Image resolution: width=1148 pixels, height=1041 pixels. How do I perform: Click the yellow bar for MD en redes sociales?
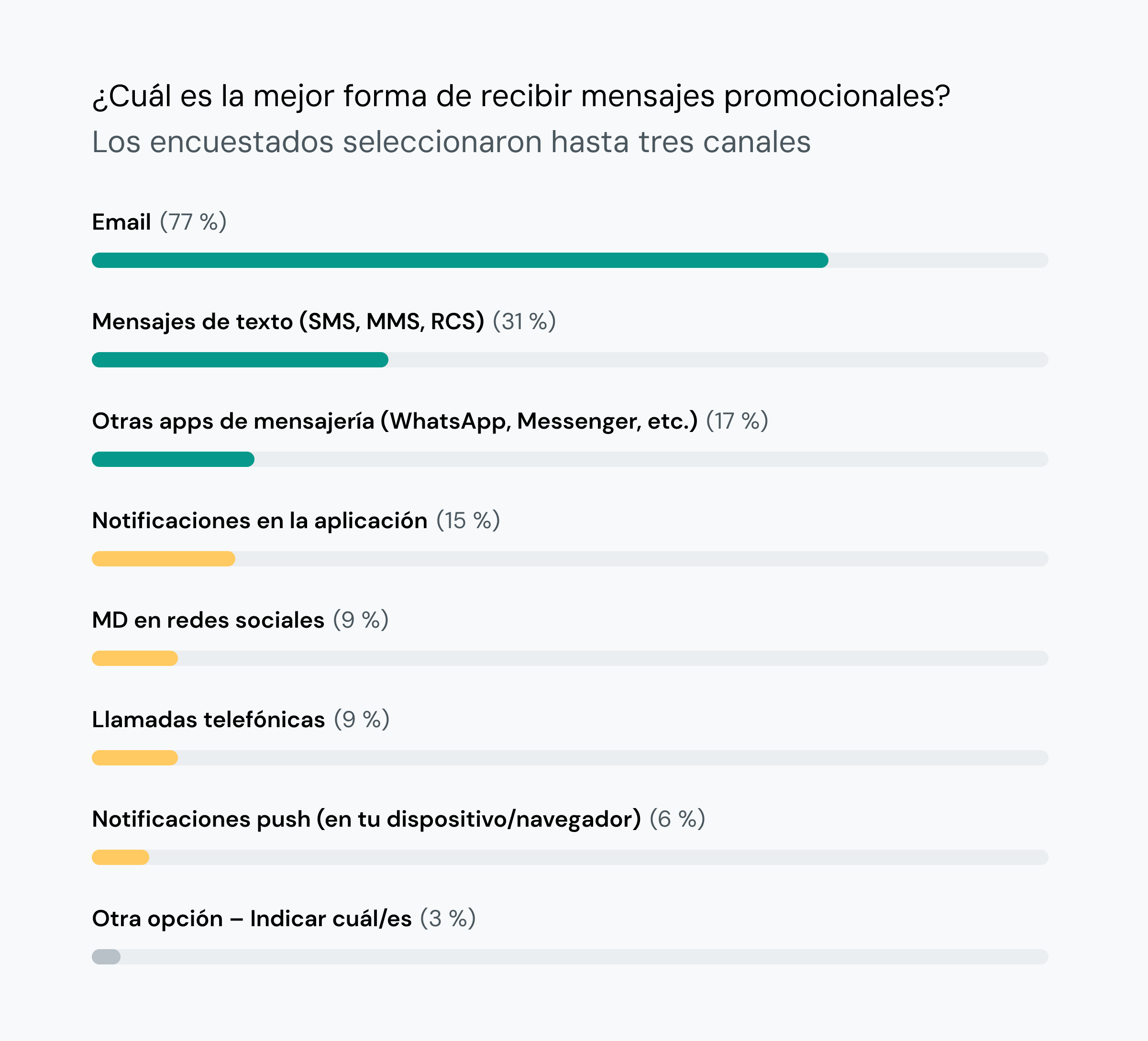tap(135, 658)
